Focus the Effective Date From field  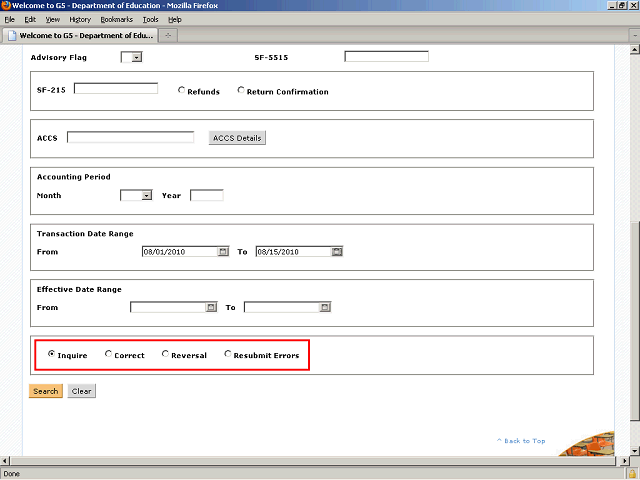(x=168, y=307)
